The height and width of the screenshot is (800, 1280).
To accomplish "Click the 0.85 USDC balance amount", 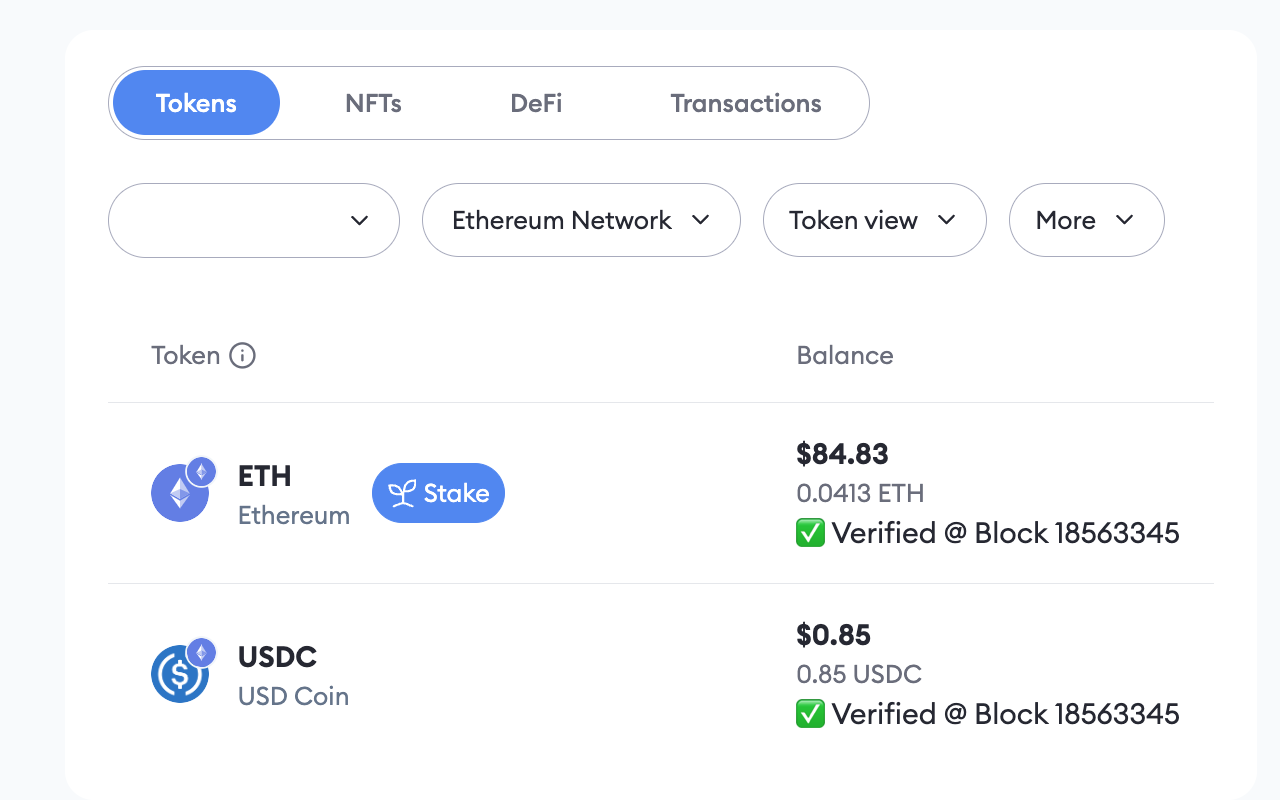I will tap(859, 674).
